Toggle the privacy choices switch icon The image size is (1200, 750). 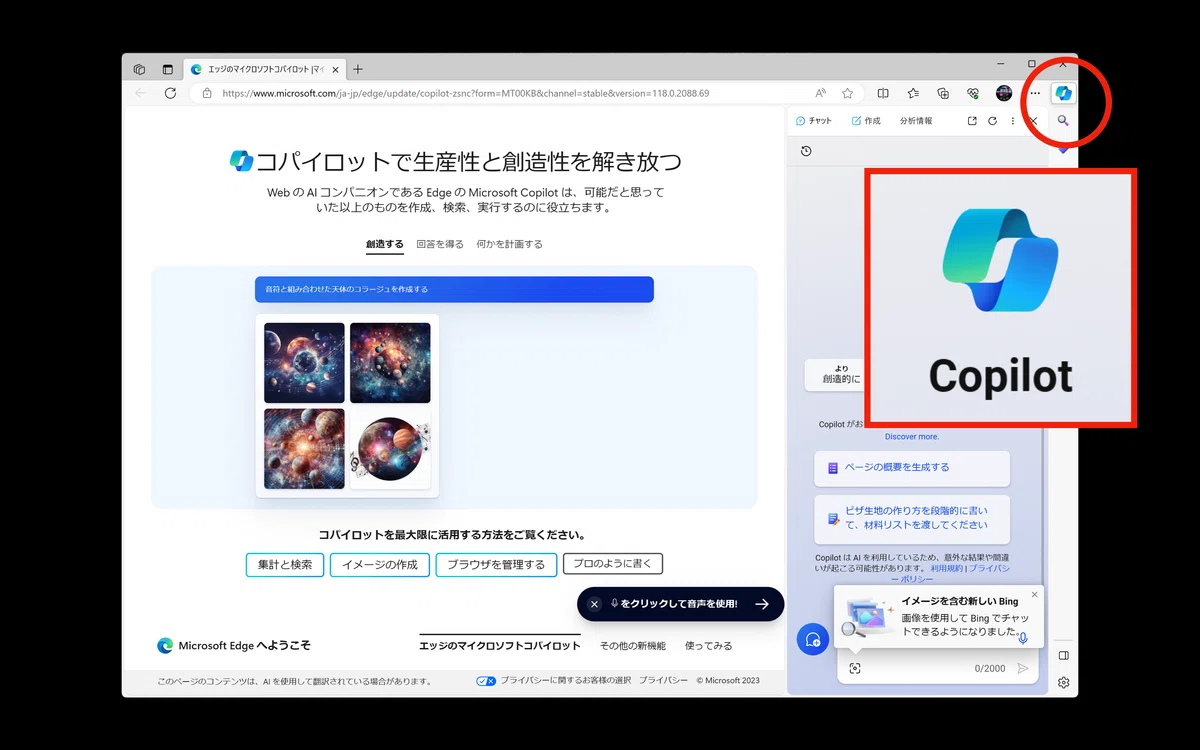point(486,681)
